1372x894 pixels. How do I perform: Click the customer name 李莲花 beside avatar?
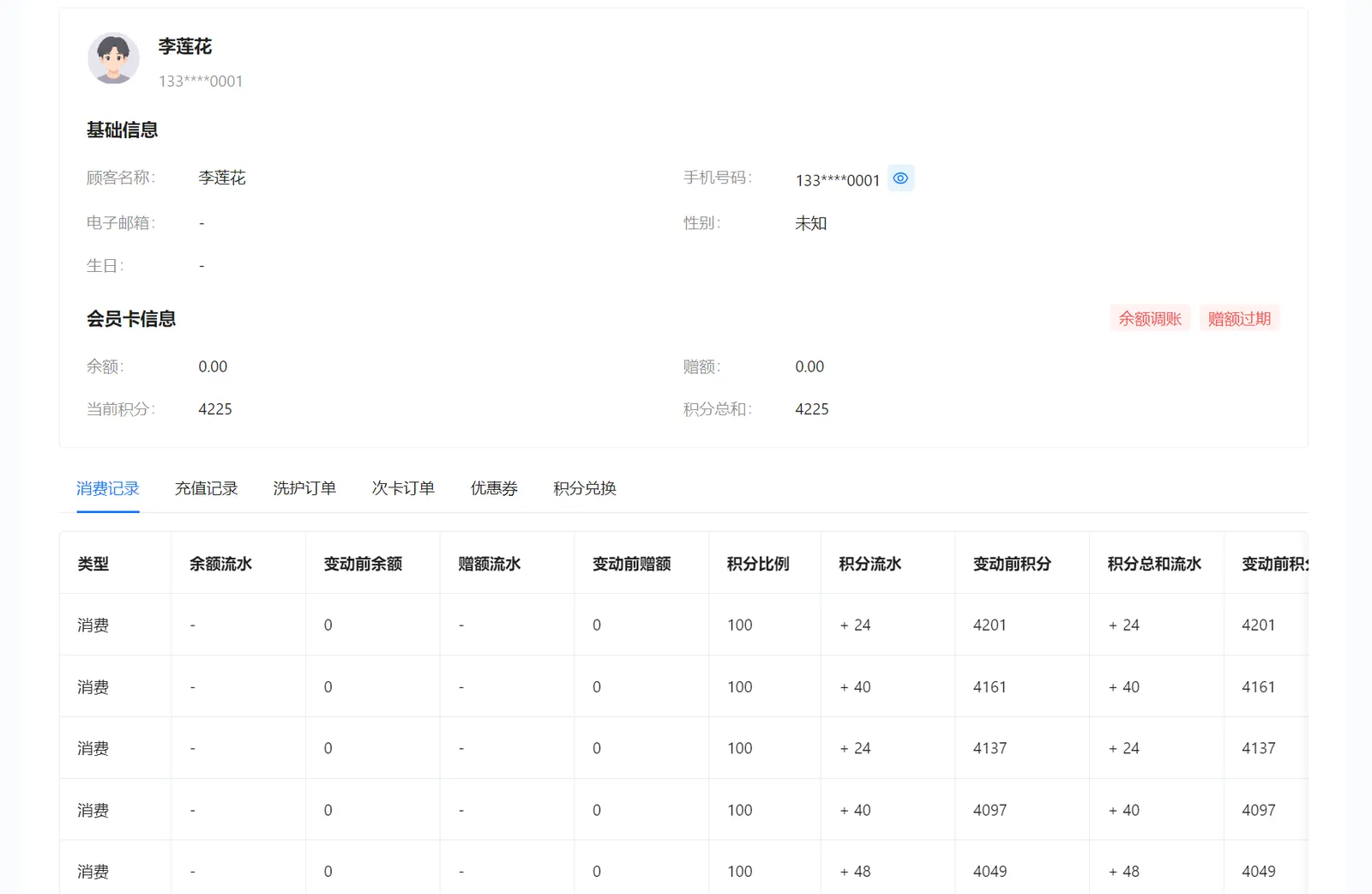tap(185, 46)
